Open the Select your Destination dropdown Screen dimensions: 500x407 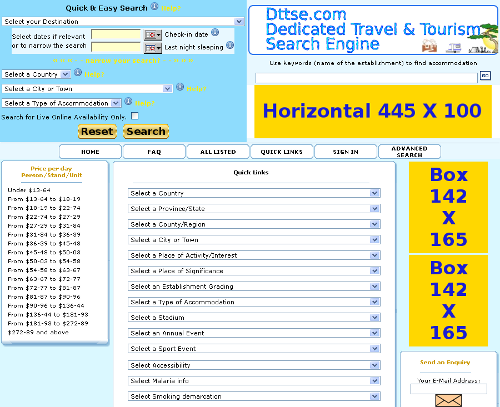tap(123, 21)
